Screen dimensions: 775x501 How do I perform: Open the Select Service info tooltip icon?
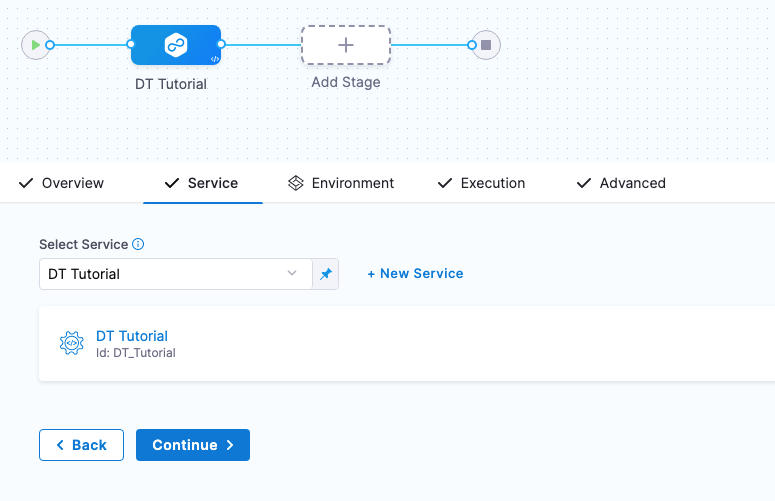coord(139,244)
